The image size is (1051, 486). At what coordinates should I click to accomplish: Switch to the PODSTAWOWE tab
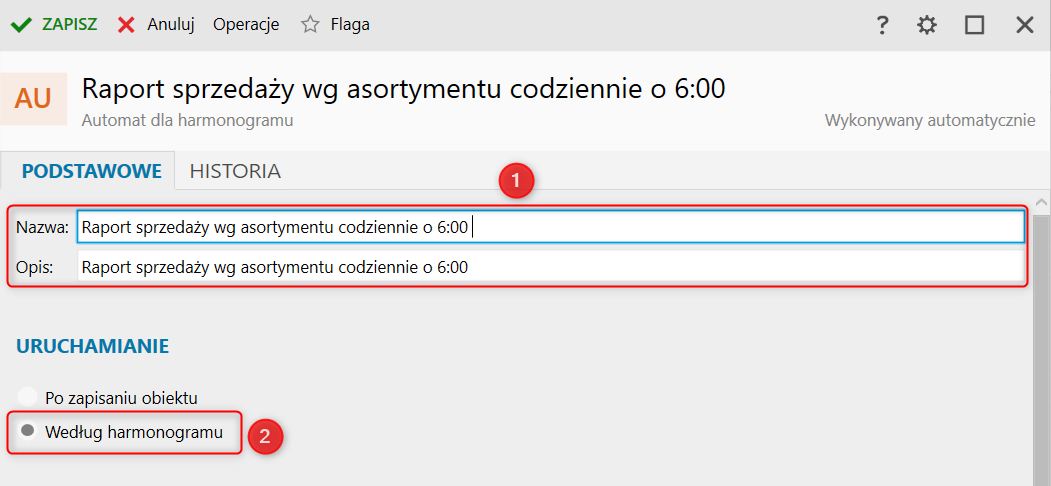pyautogui.click(x=92, y=171)
